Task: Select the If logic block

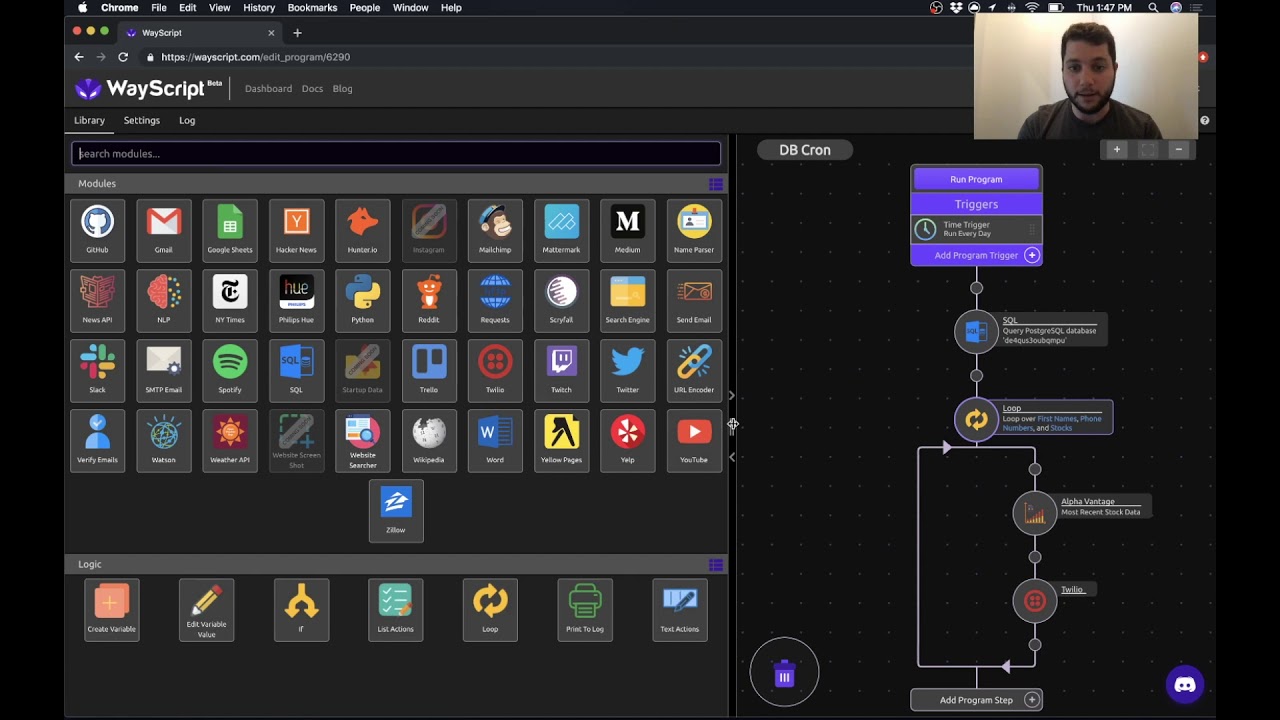Action: pos(301,609)
